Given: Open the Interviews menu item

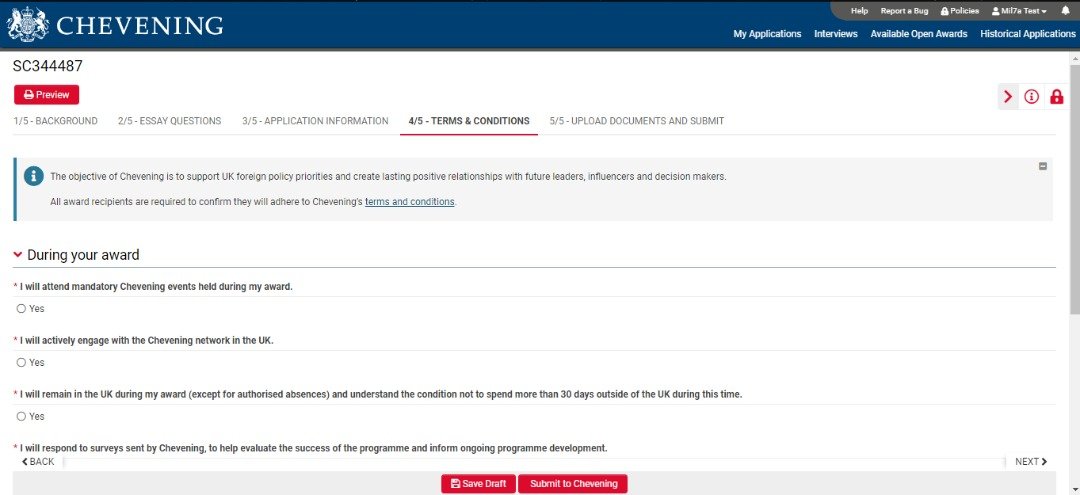Looking at the screenshot, I should pyautogui.click(x=835, y=34).
